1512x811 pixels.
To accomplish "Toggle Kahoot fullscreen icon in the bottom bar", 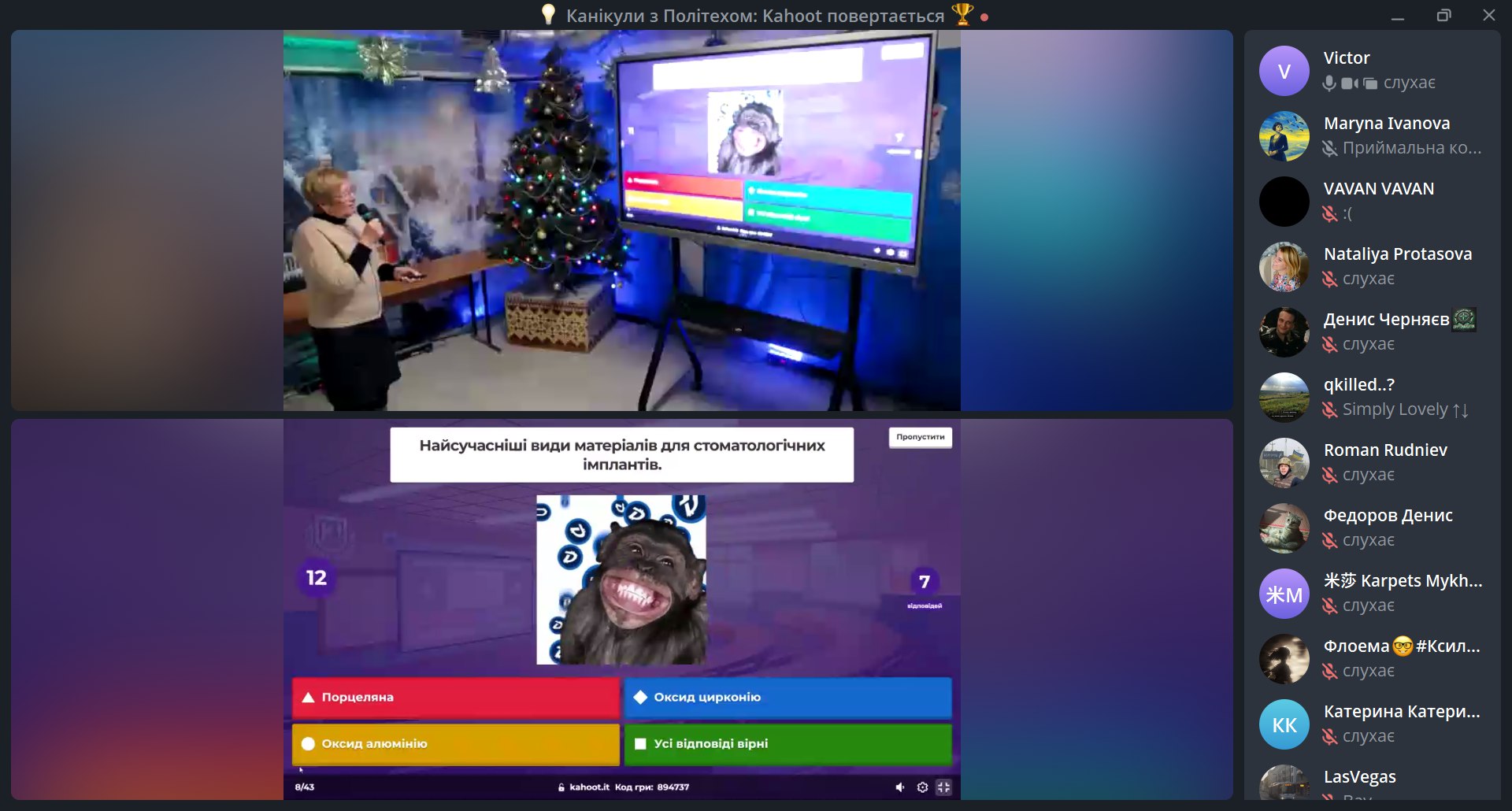I will [943, 787].
